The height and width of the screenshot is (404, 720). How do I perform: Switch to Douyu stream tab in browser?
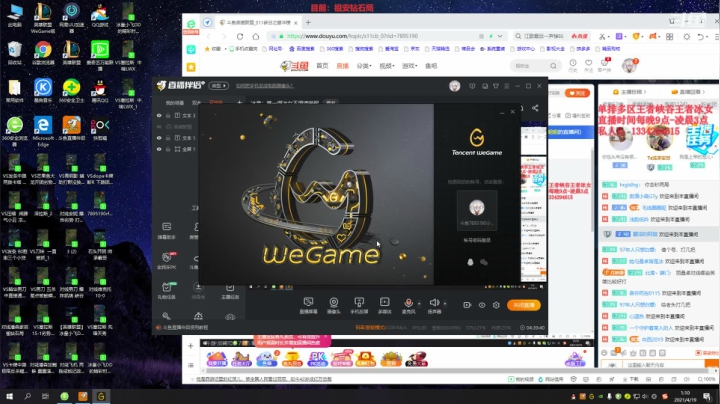[x=259, y=22]
